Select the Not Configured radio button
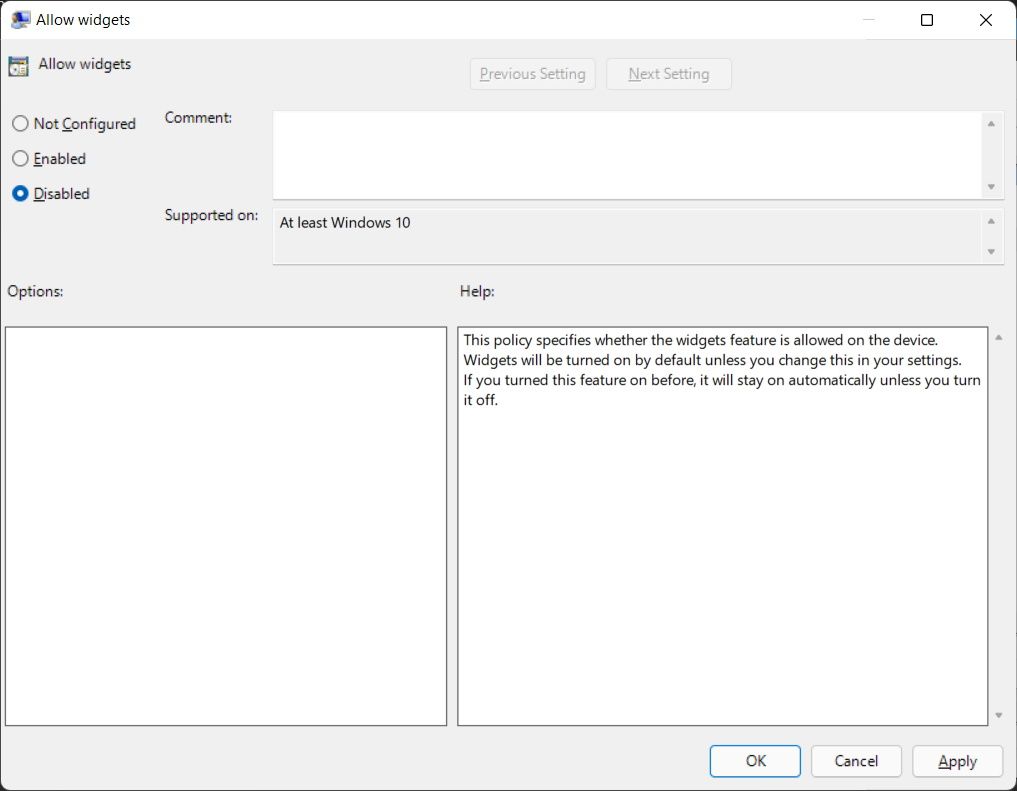1017x791 pixels. pyautogui.click(x=20, y=124)
